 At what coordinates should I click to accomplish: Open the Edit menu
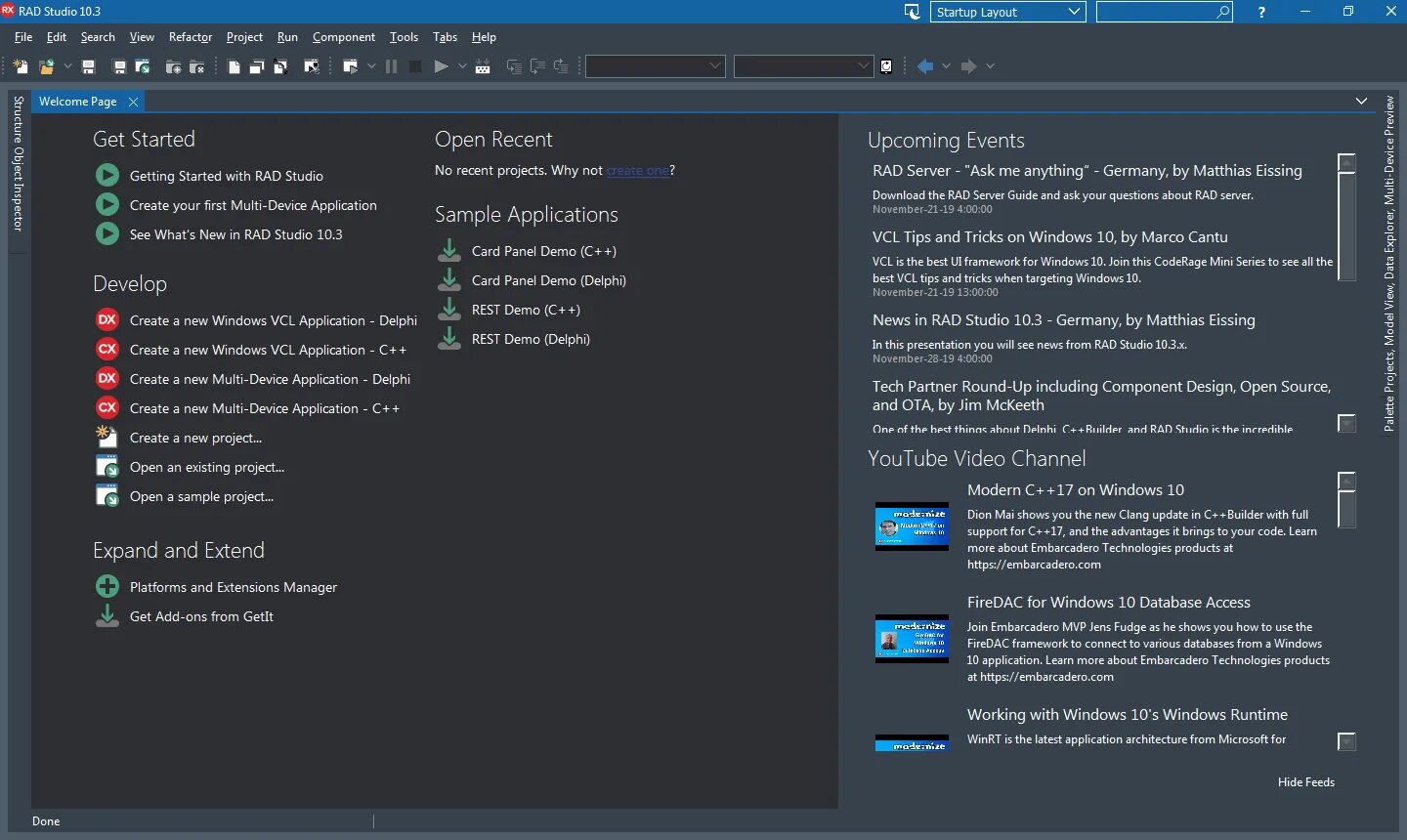[x=57, y=37]
